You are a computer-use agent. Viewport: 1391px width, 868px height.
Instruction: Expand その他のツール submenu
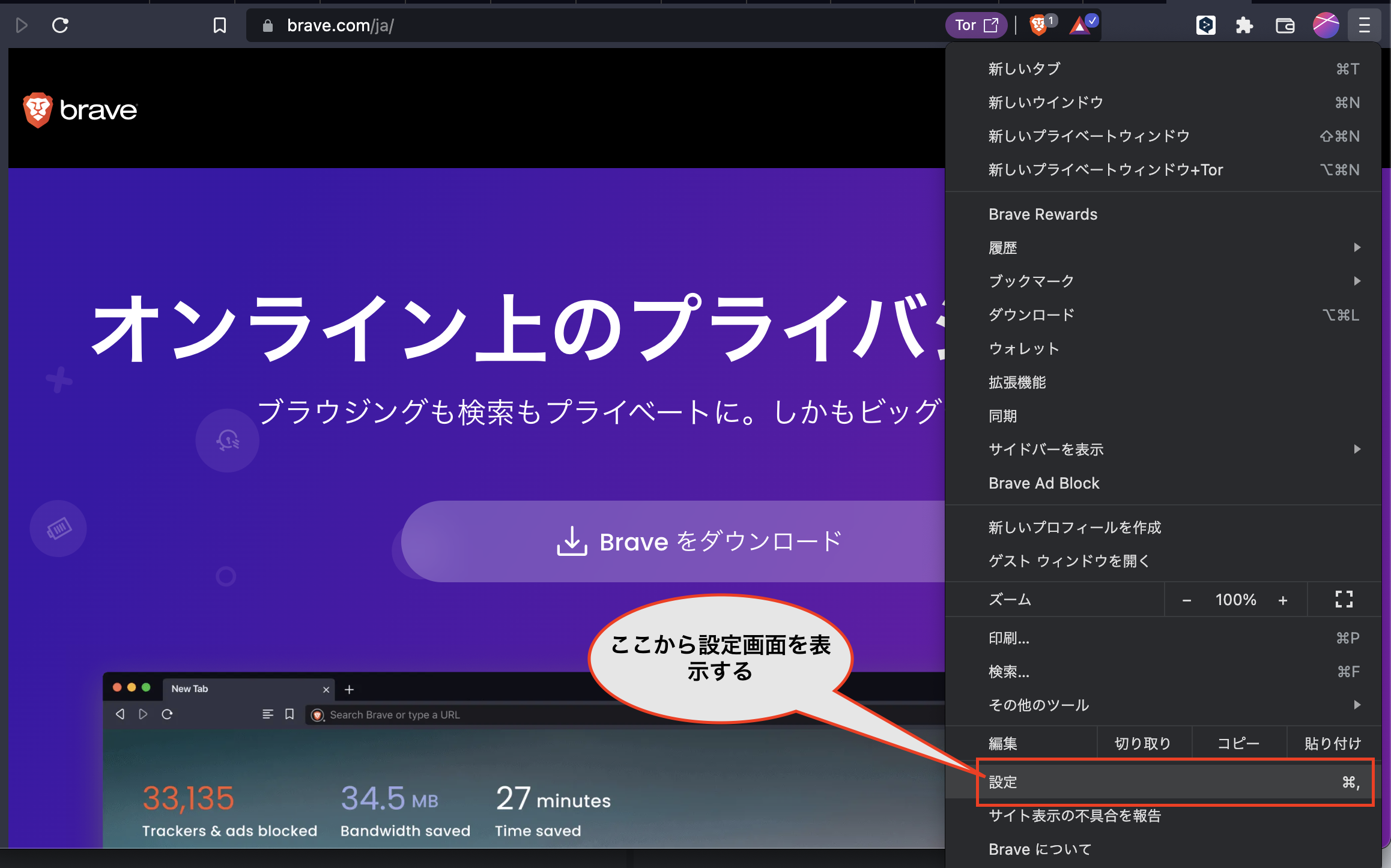(1163, 705)
